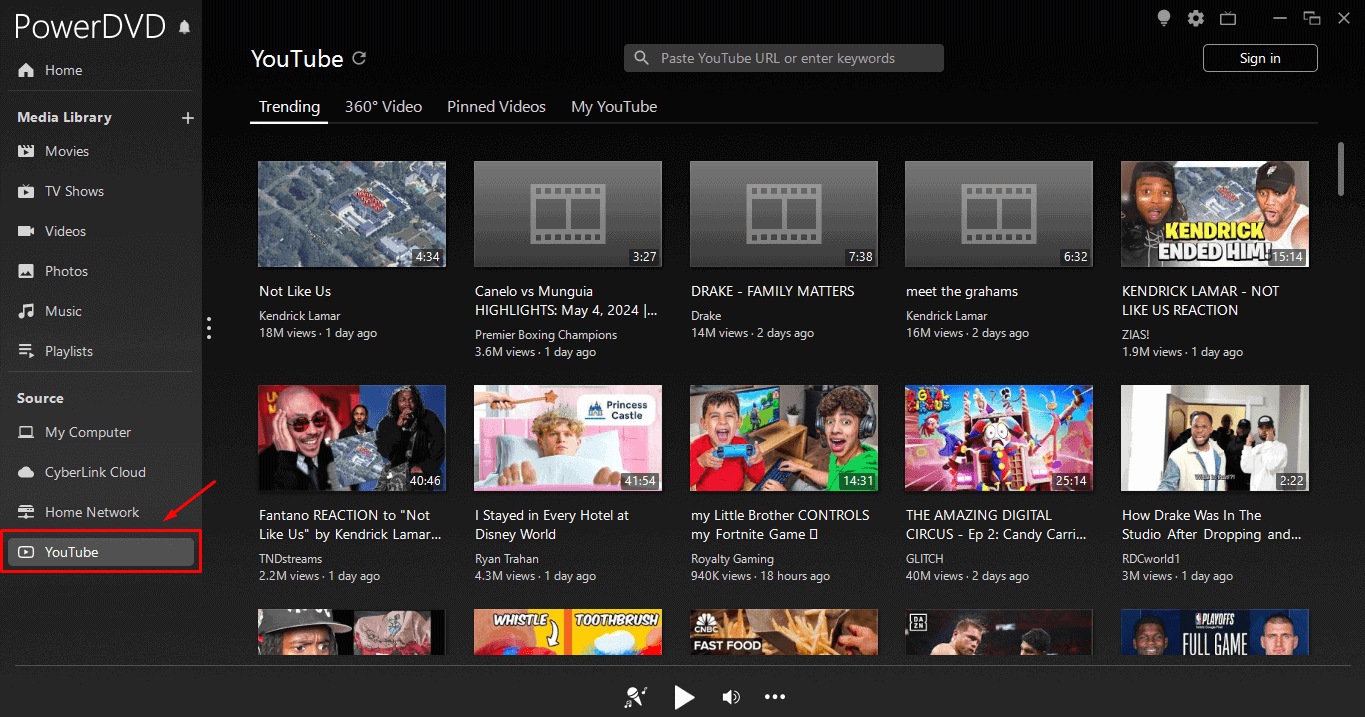Mute audio using the volume icon

tap(731, 697)
